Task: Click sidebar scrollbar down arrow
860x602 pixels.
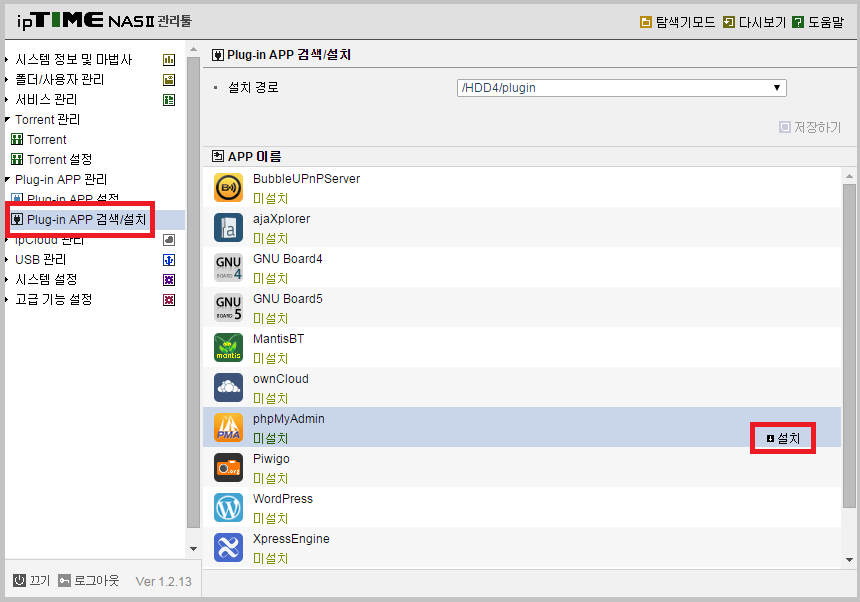Action: point(193,549)
